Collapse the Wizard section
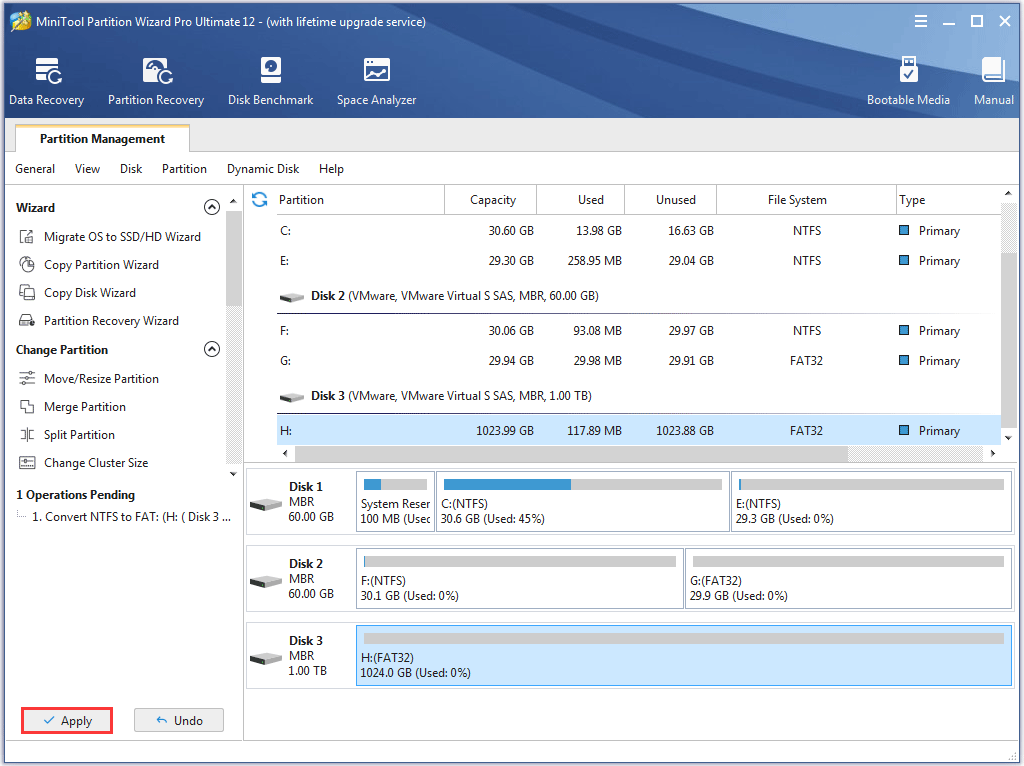Screen dimensions: 1024x766 [212, 207]
